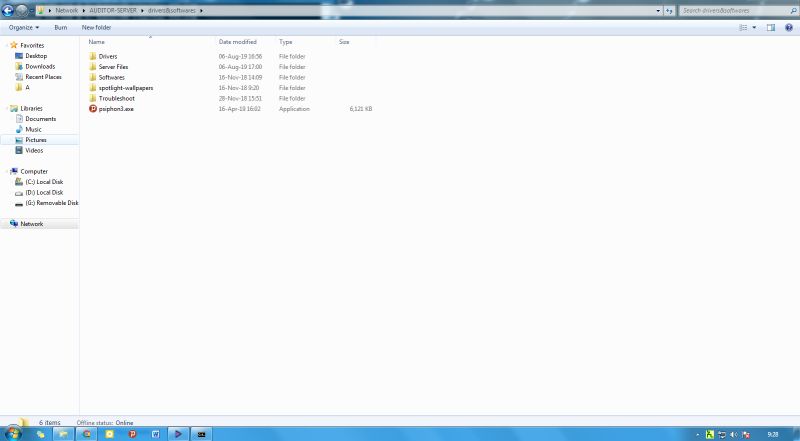Select the Server Files folder icon
The width and height of the screenshot is (800, 441).
(x=92, y=67)
